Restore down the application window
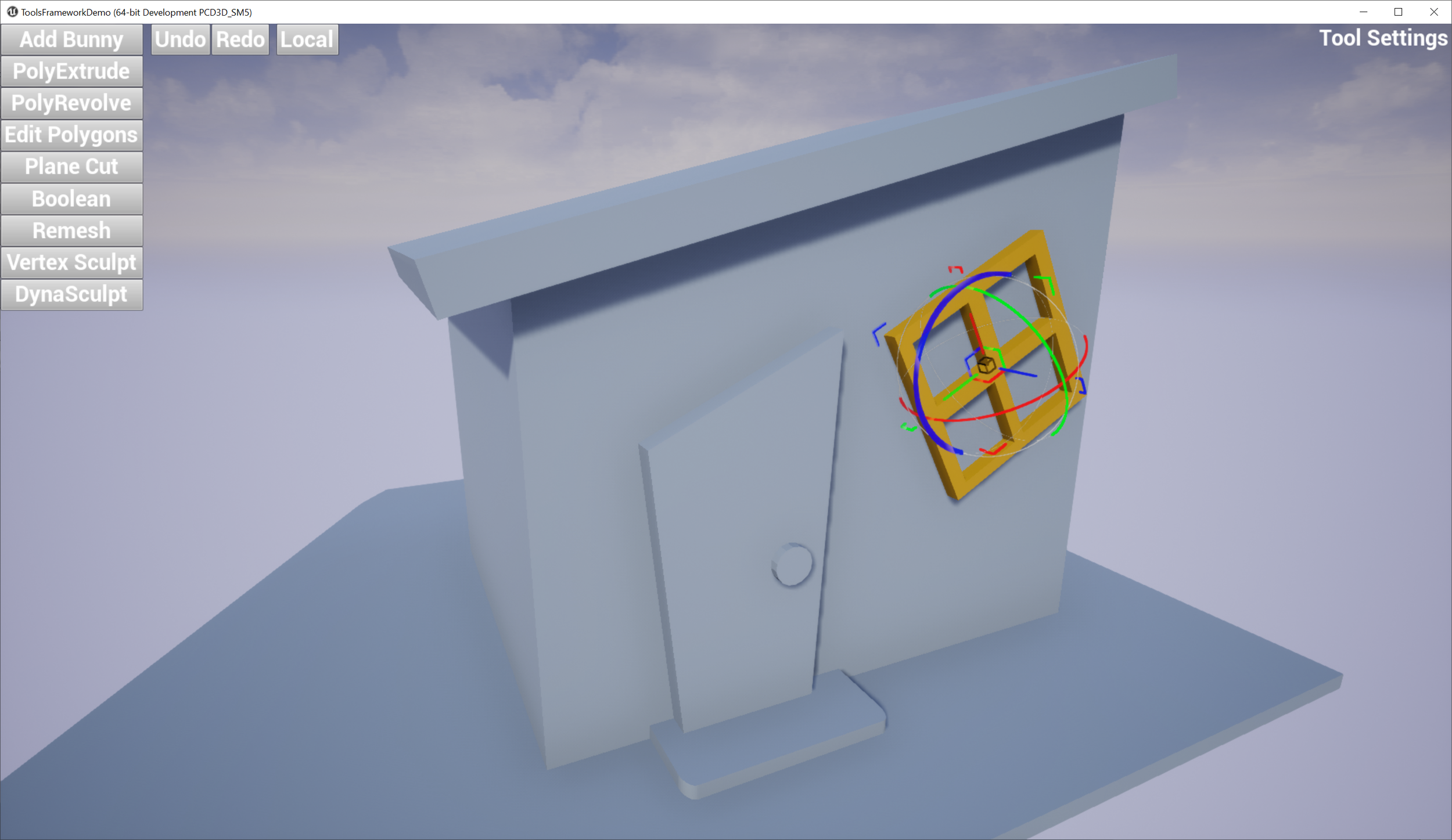This screenshot has height=840, width=1452. [x=1398, y=11]
